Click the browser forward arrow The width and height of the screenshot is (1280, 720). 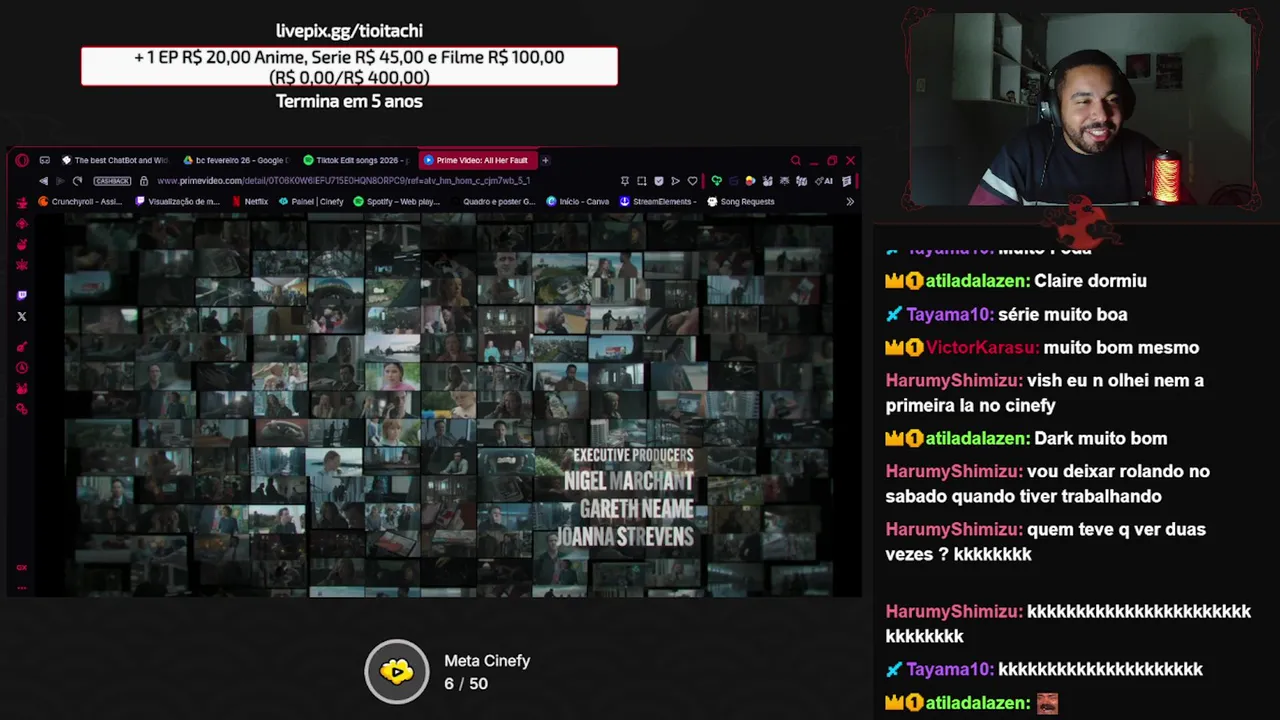coord(60,181)
